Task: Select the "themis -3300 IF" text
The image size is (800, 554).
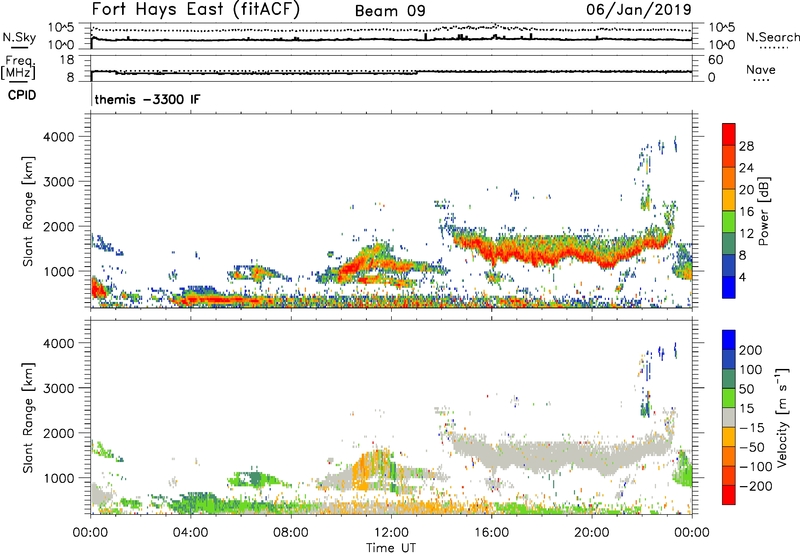Action: tap(147, 99)
